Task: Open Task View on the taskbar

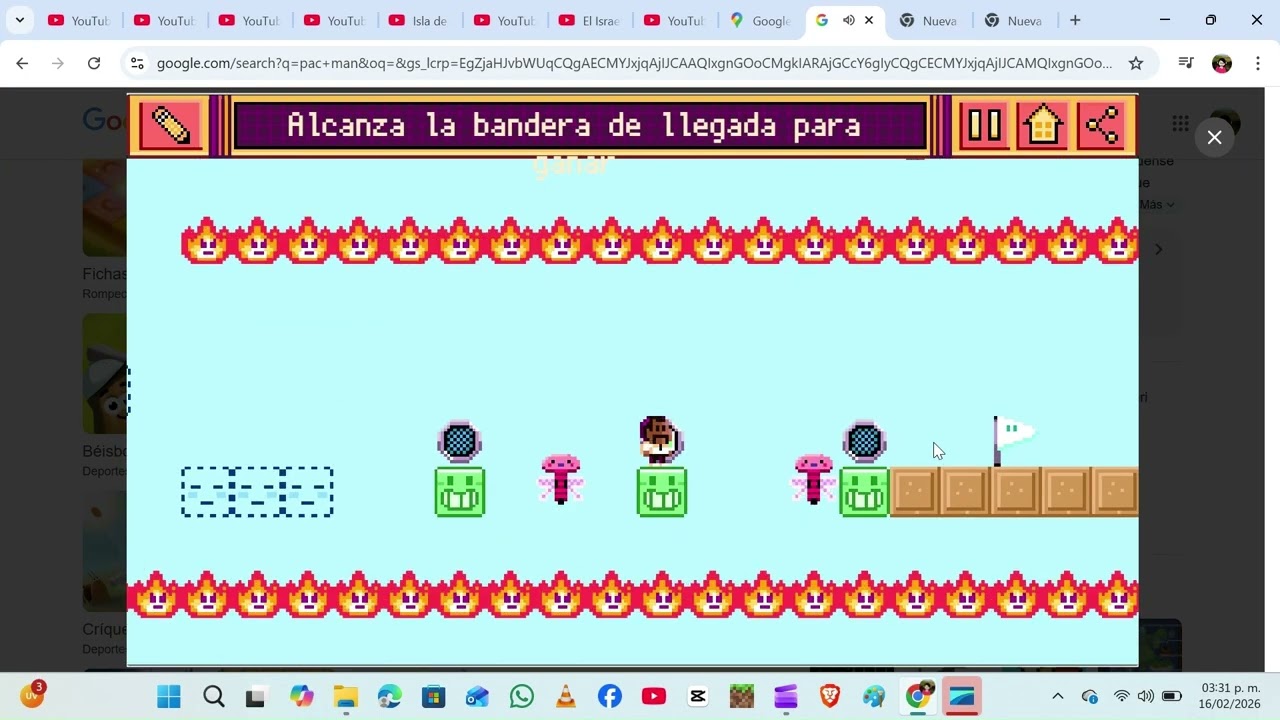Action: (x=256, y=696)
